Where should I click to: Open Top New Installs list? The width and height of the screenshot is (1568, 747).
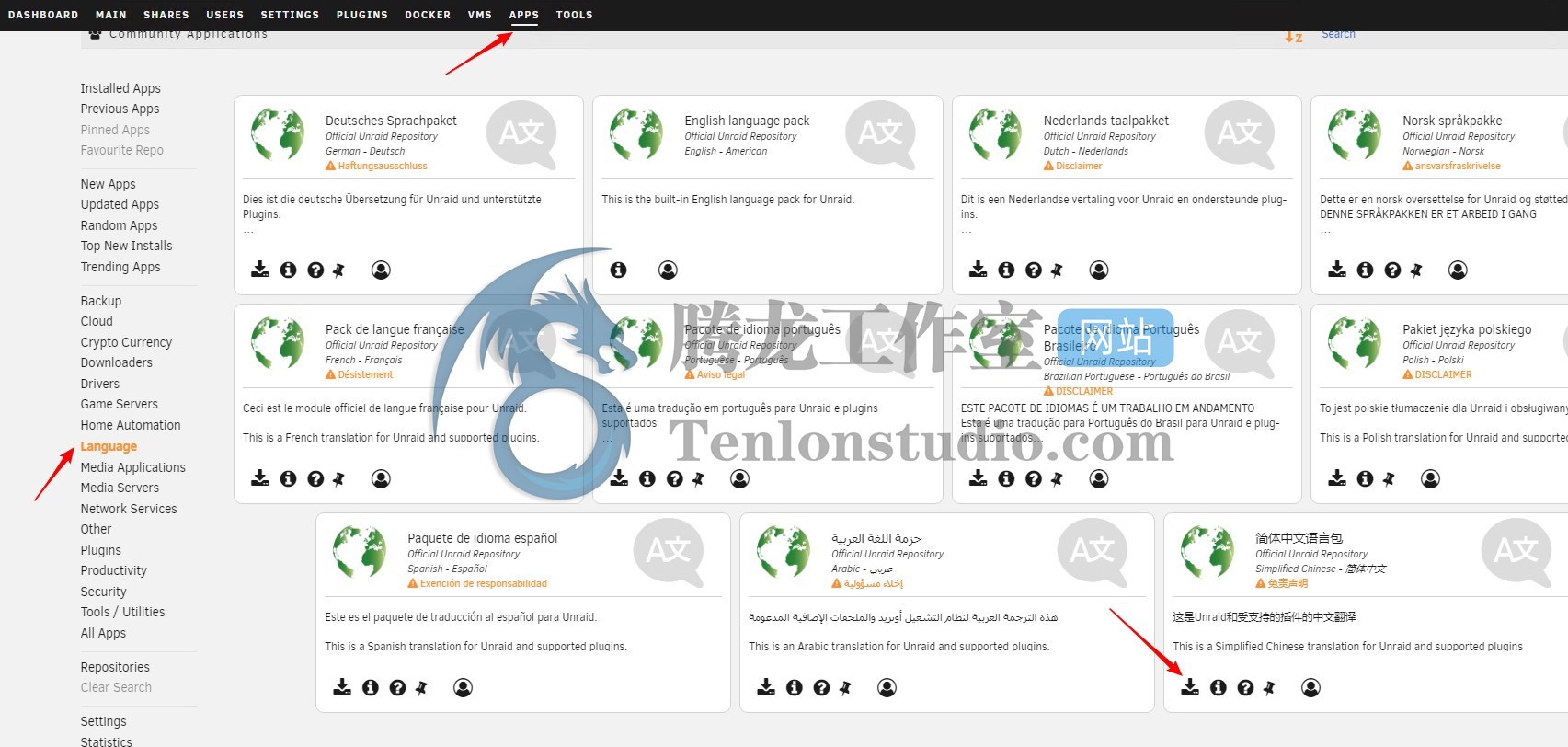tap(126, 246)
